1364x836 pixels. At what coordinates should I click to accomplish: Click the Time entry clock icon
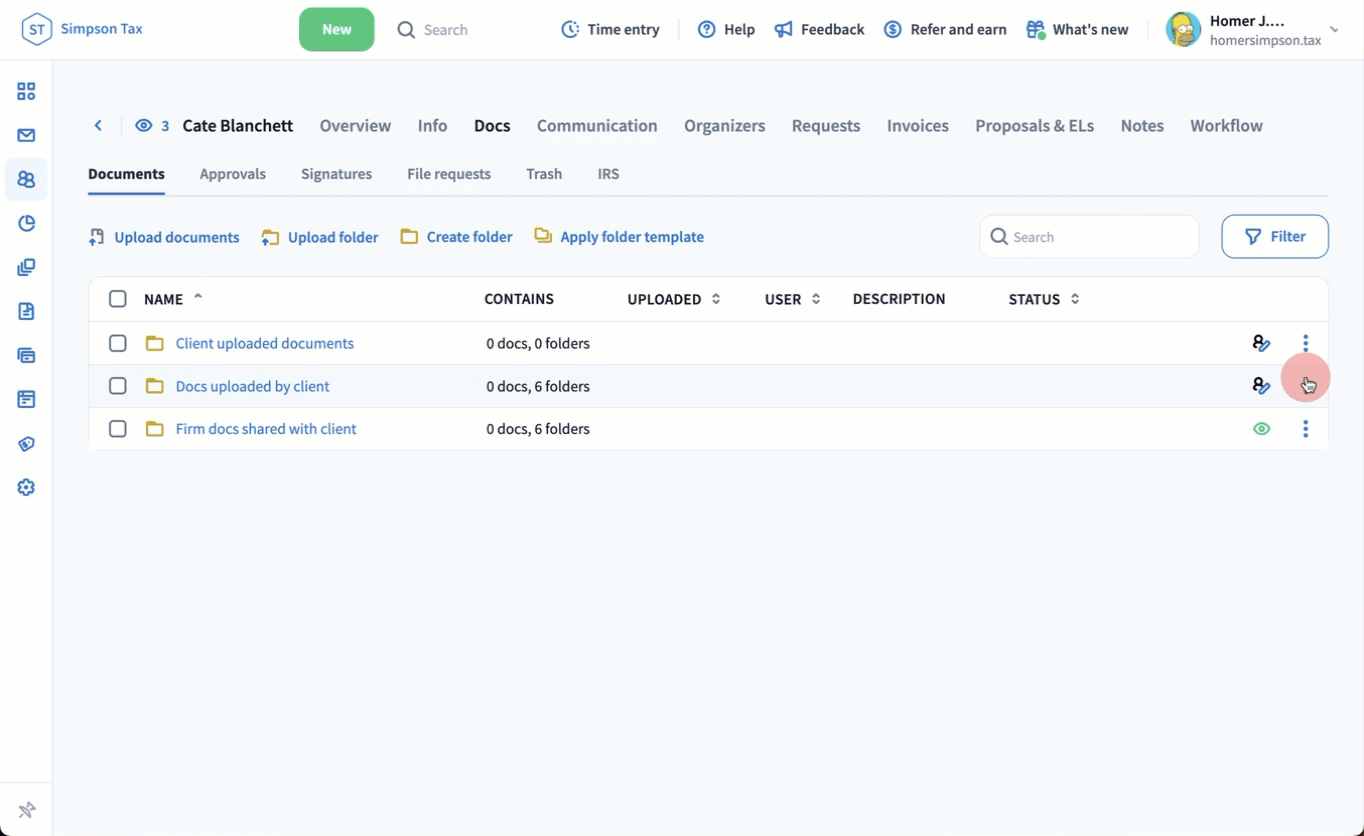(x=570, y=30)
